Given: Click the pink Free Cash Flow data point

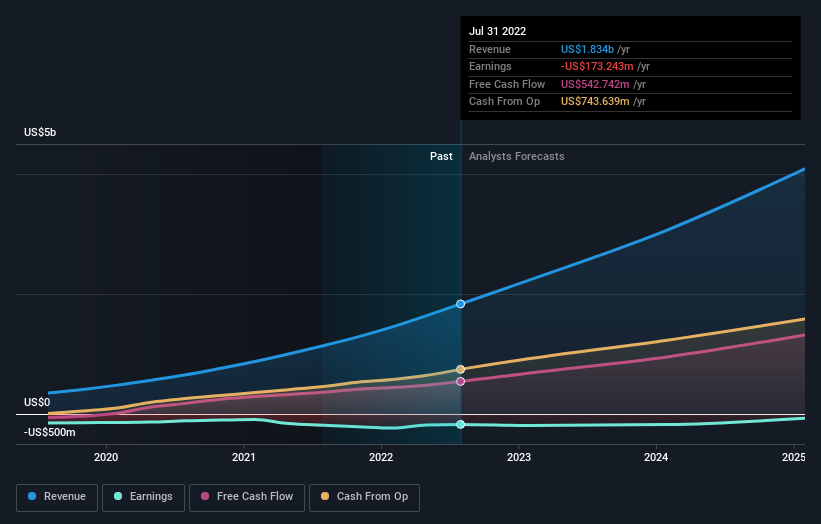Looking at the screenshot, I should point(460,382).
